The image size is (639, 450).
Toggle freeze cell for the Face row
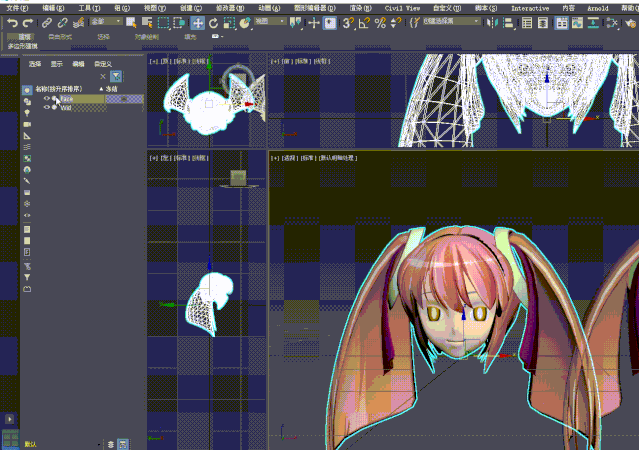click(125, 99)
